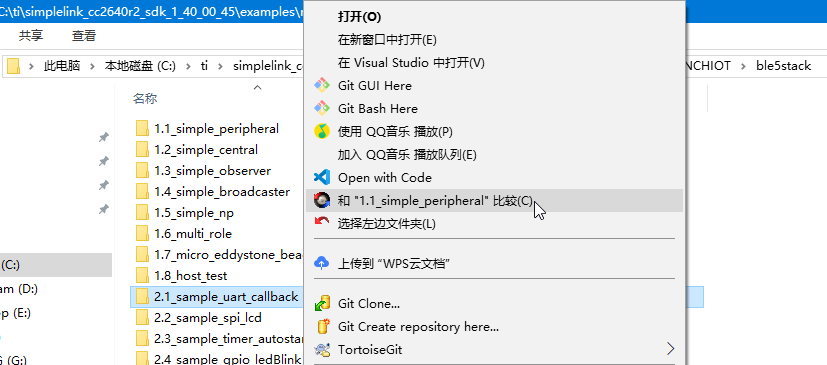Expand the TortoiseGit submenu arrow
The image size is (827, 365).
coord(670,349)
